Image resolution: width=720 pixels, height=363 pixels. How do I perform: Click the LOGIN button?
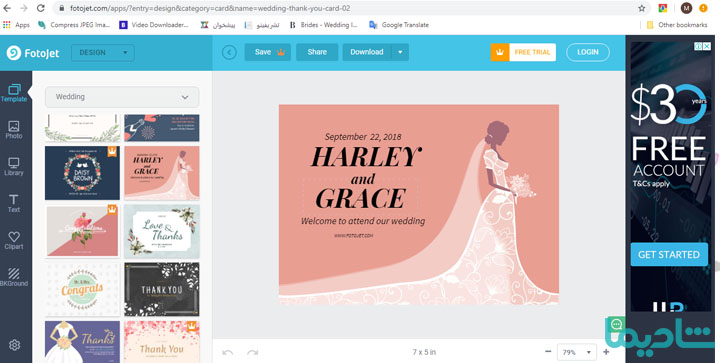[x=588, y=52]
